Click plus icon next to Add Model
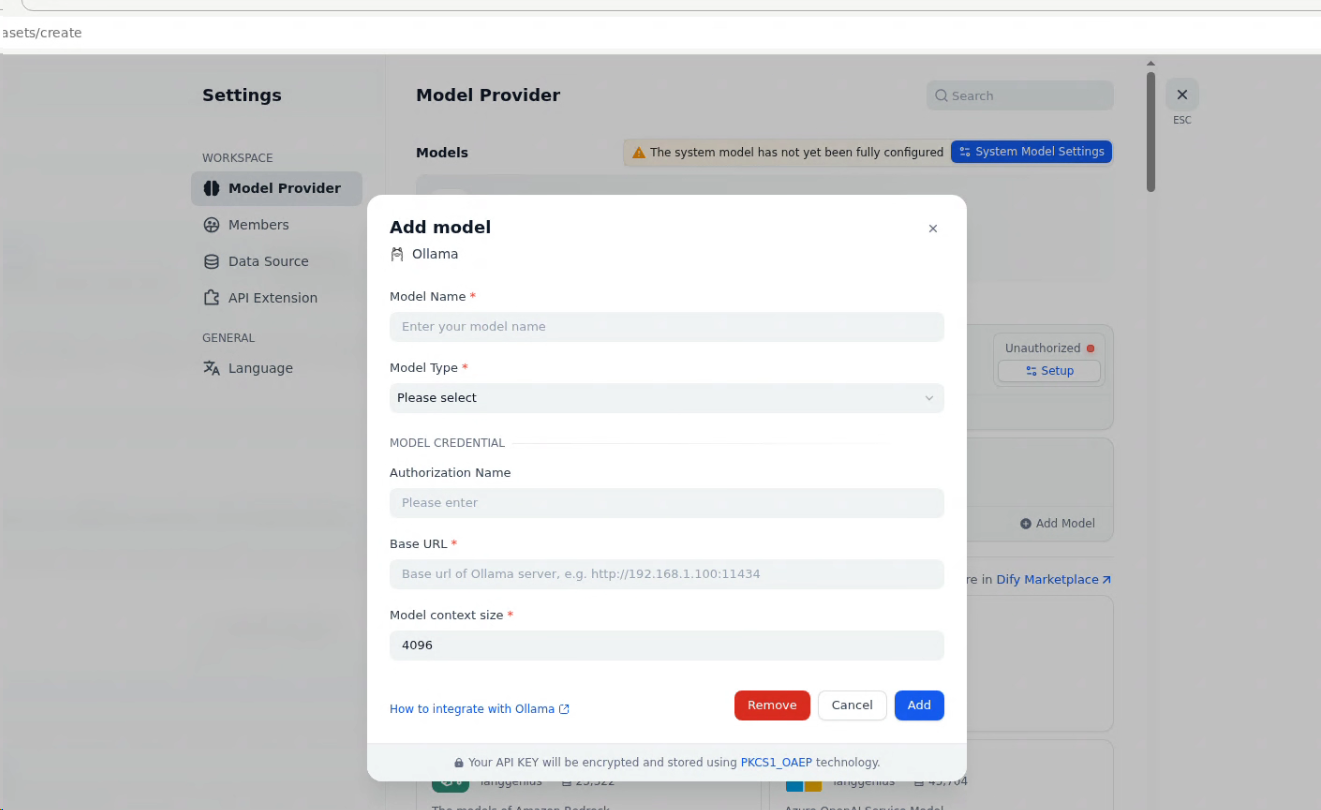 (x=1026, y=523)
